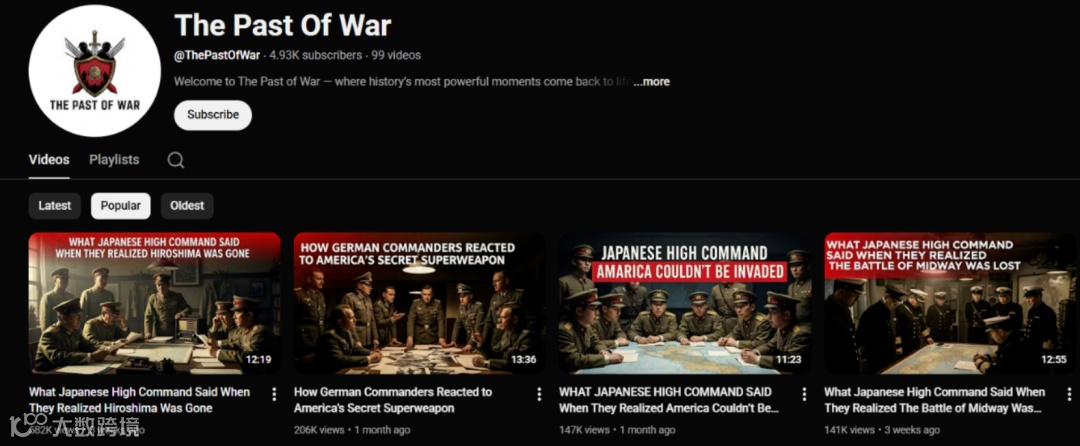
Task: Open Battle of Midway Was Lost thumbnail
Action: pyautogui.click(x=950, y=304)
